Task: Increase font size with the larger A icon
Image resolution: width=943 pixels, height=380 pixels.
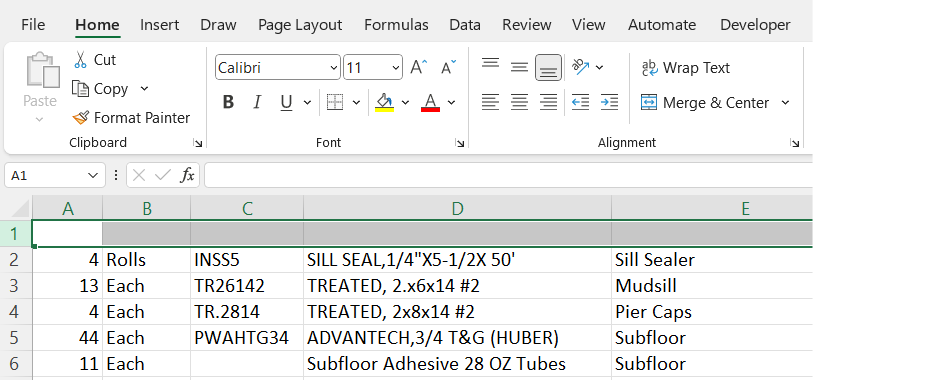Action: 419,67
